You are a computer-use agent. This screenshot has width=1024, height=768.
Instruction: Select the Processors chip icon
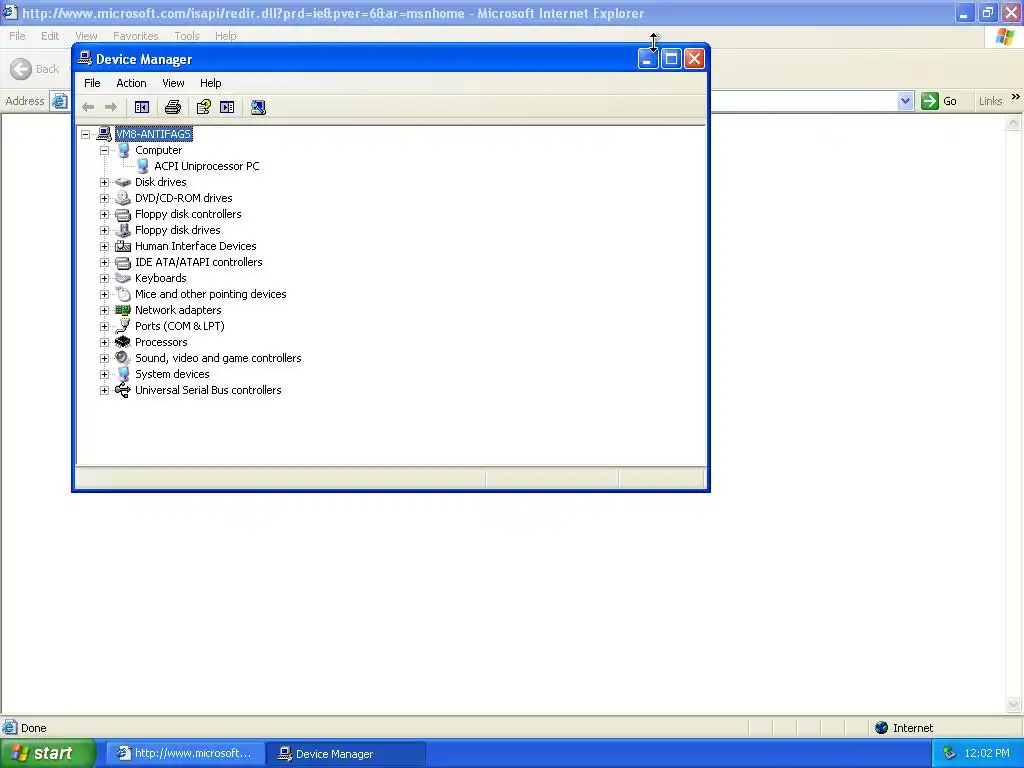click(123, 342)
